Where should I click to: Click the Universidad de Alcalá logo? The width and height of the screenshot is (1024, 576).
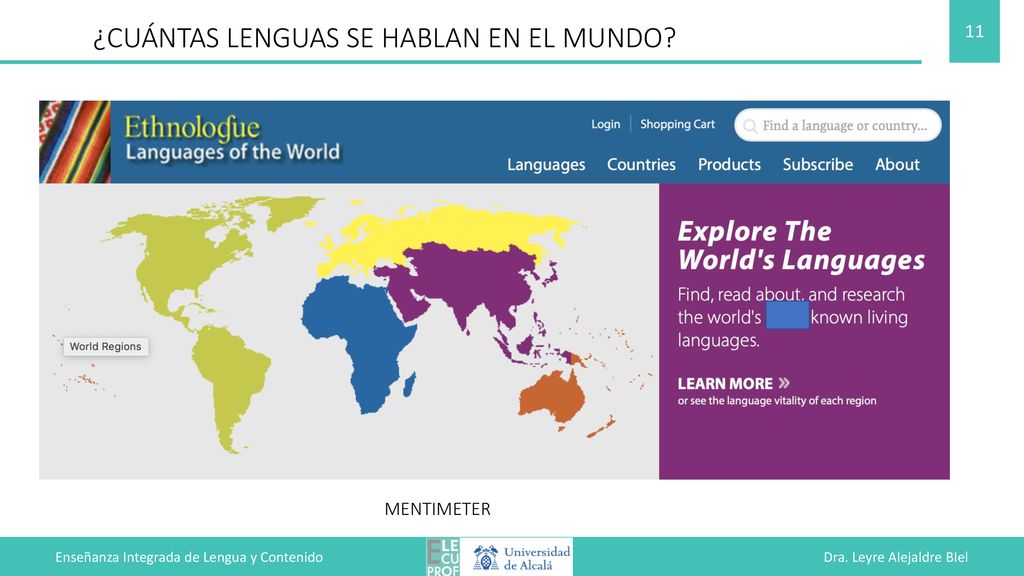coord(521,558)
